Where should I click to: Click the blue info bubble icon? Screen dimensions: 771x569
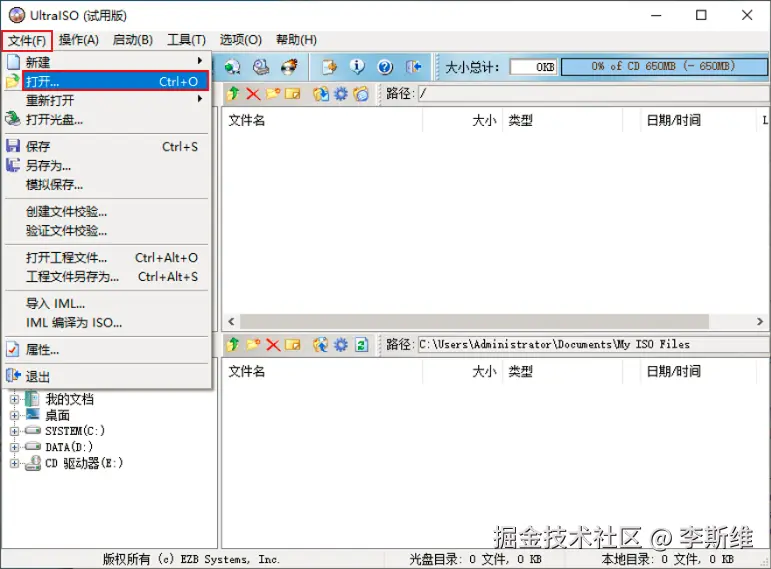(357, 67)
